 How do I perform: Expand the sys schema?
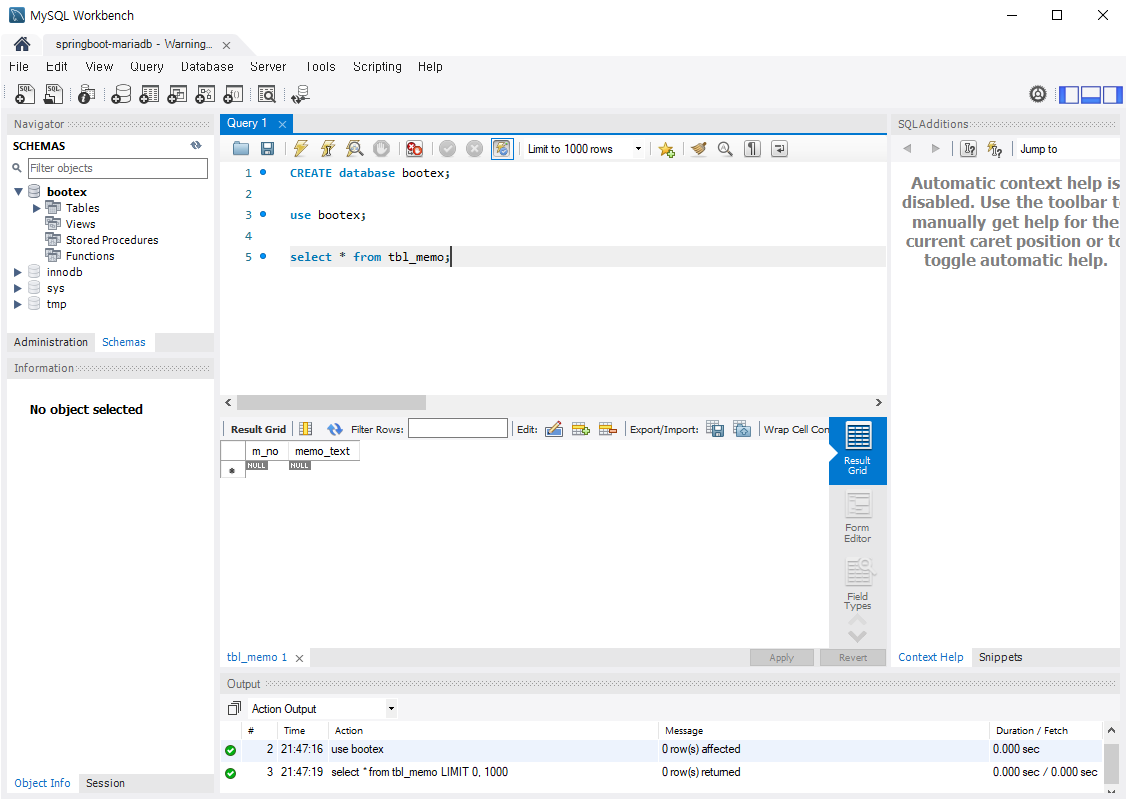pos(18,288)
